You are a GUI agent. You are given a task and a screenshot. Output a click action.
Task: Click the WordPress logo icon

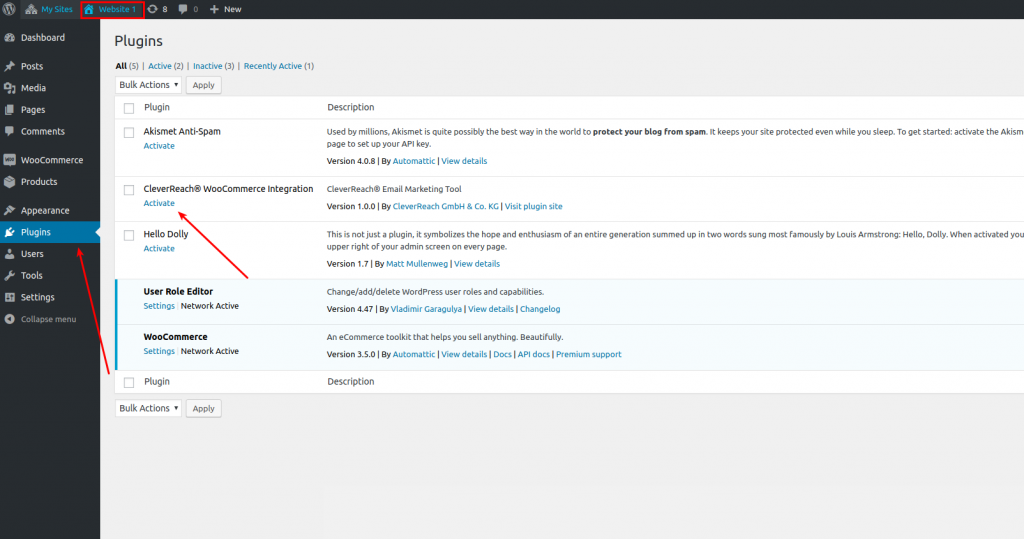point(9,9)
